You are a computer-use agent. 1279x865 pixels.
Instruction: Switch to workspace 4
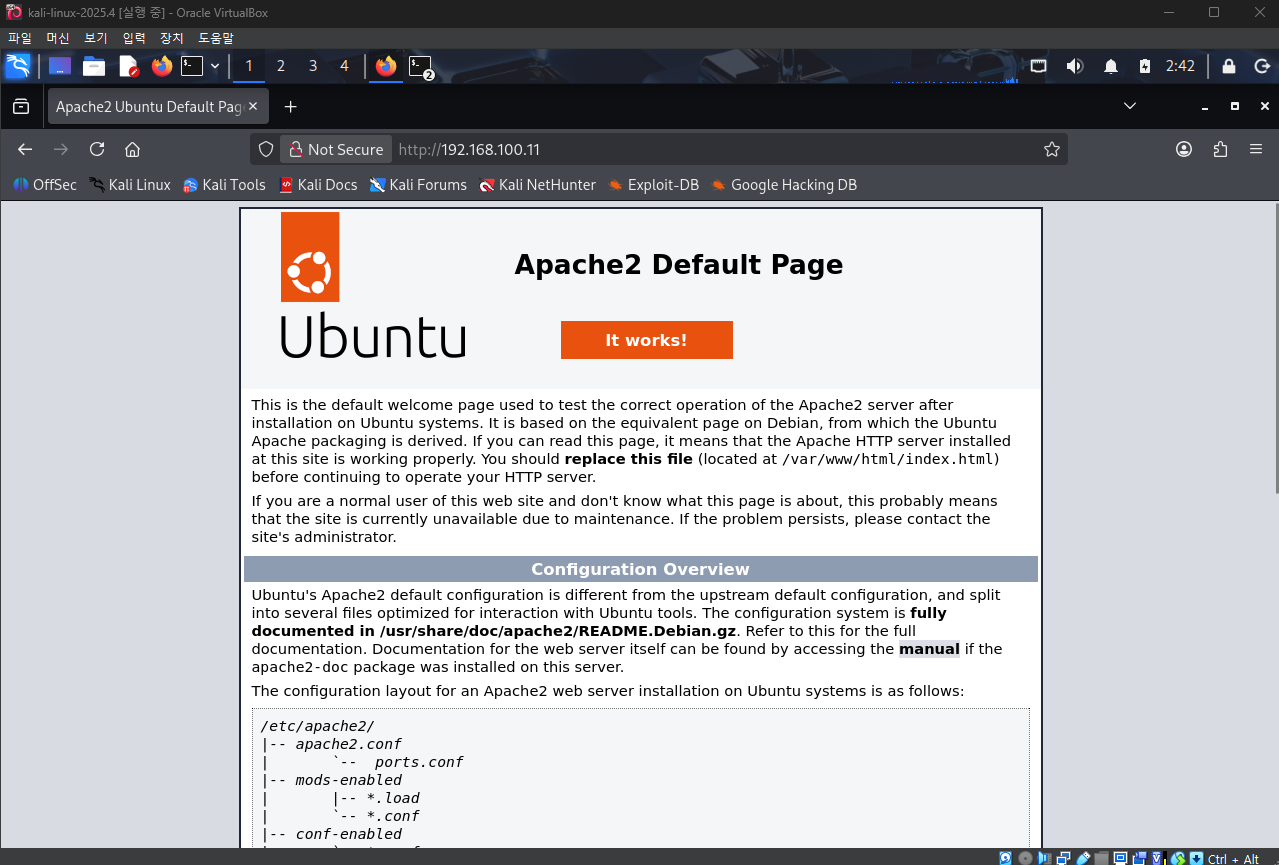coord(345,66)
